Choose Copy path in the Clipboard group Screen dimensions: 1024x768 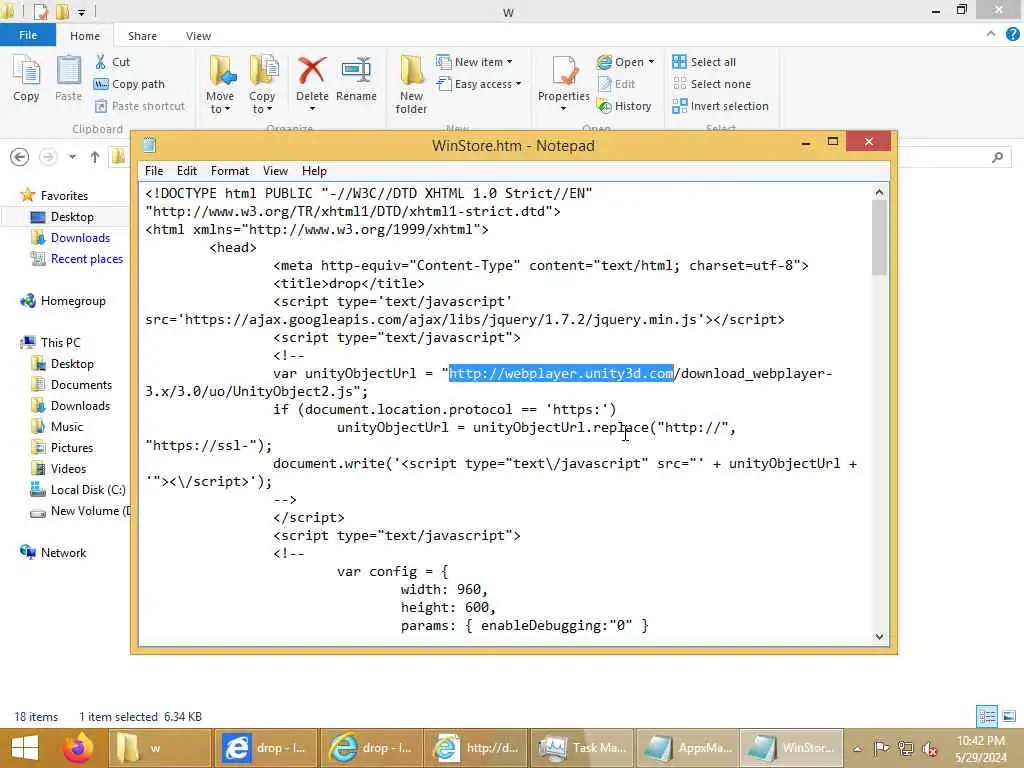129,84
